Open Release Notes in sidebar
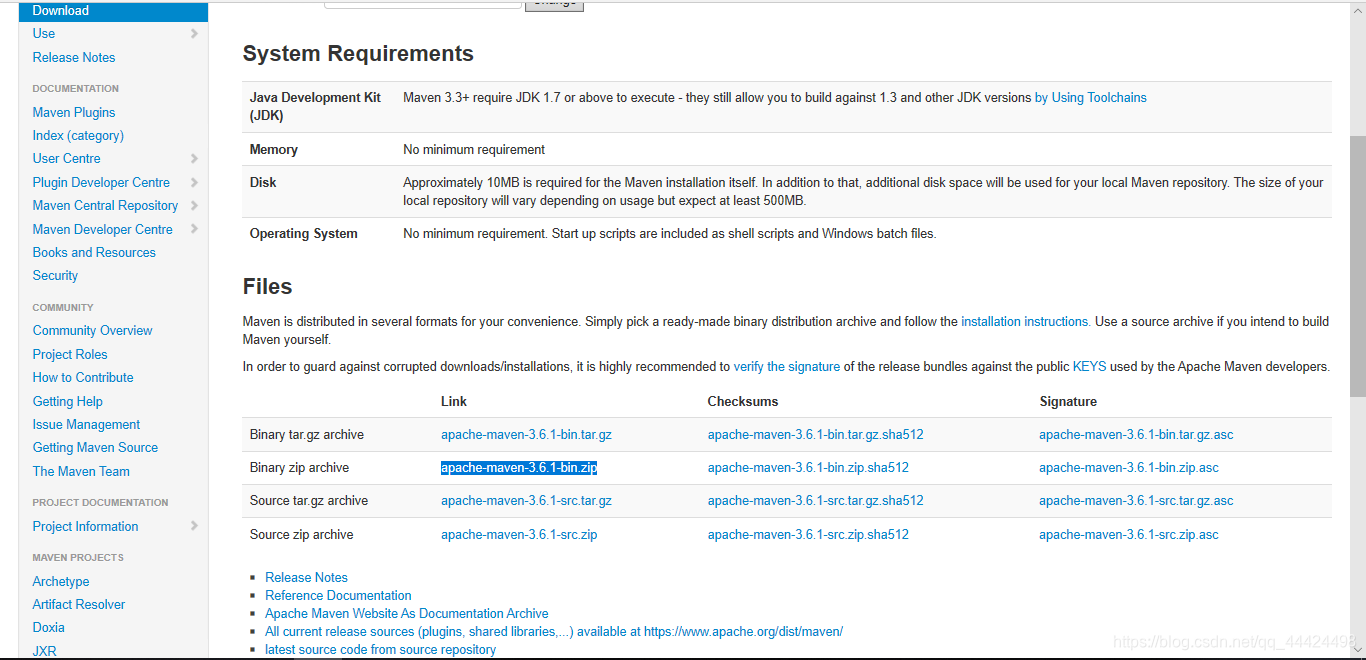Image resolution: width=1366 pixels, height=660 pixels. coord(74,58)
